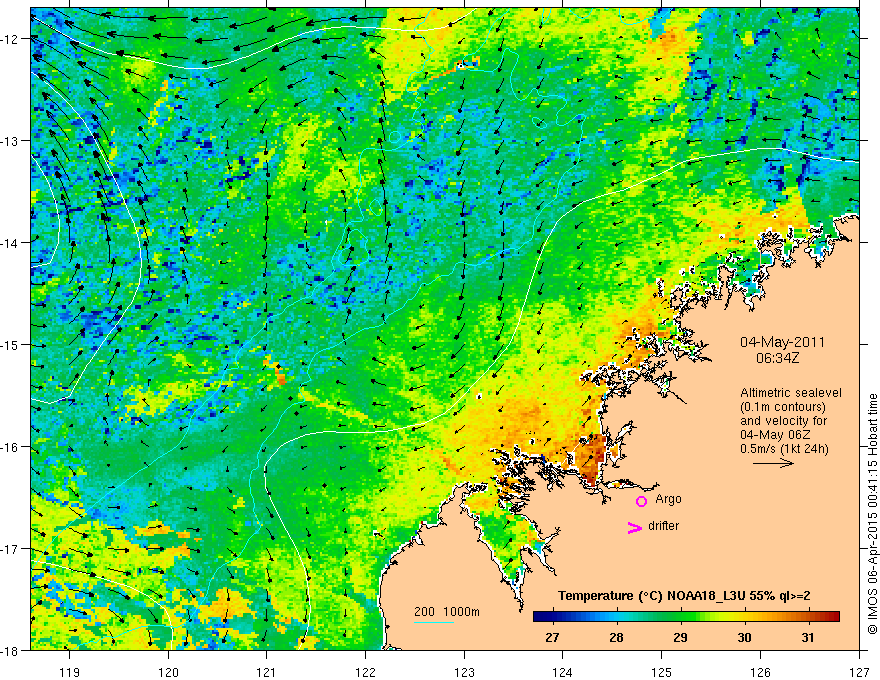Click the longitude label 121
880x680 pixels.
pyautogui.click(x=267, y=672)
